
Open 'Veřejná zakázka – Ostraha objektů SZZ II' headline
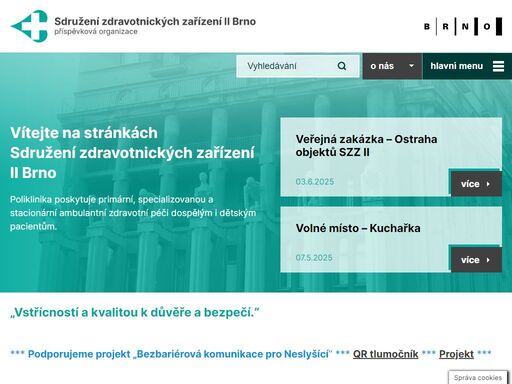(366, 145)
